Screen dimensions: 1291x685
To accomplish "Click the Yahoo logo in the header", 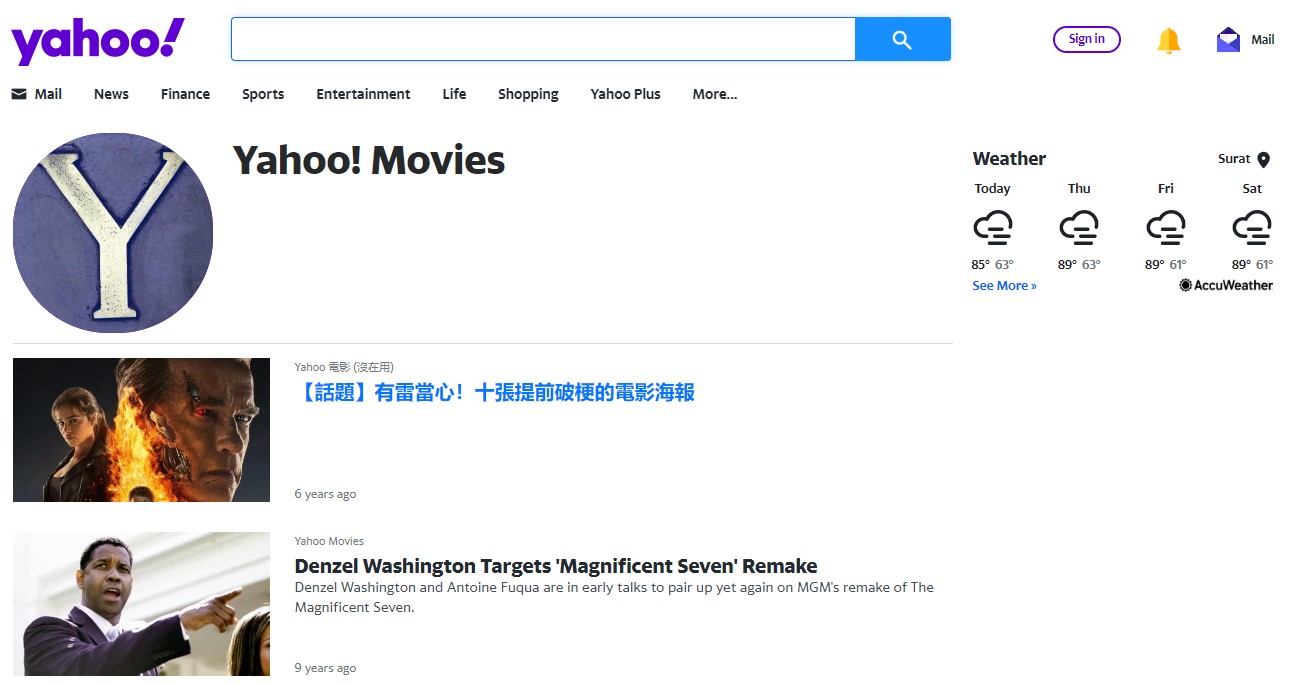I will tap(97, 41).
